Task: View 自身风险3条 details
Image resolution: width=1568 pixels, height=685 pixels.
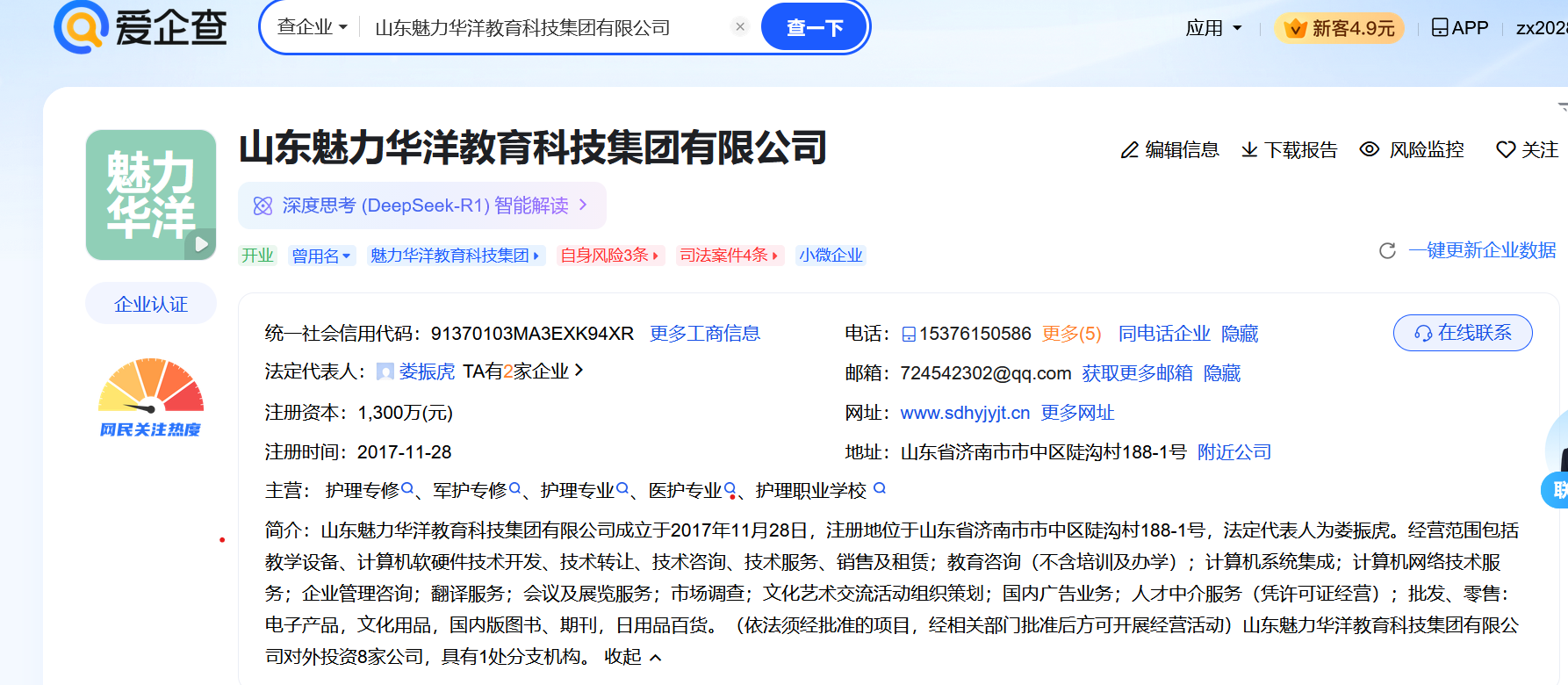Action: pos(610,256)
